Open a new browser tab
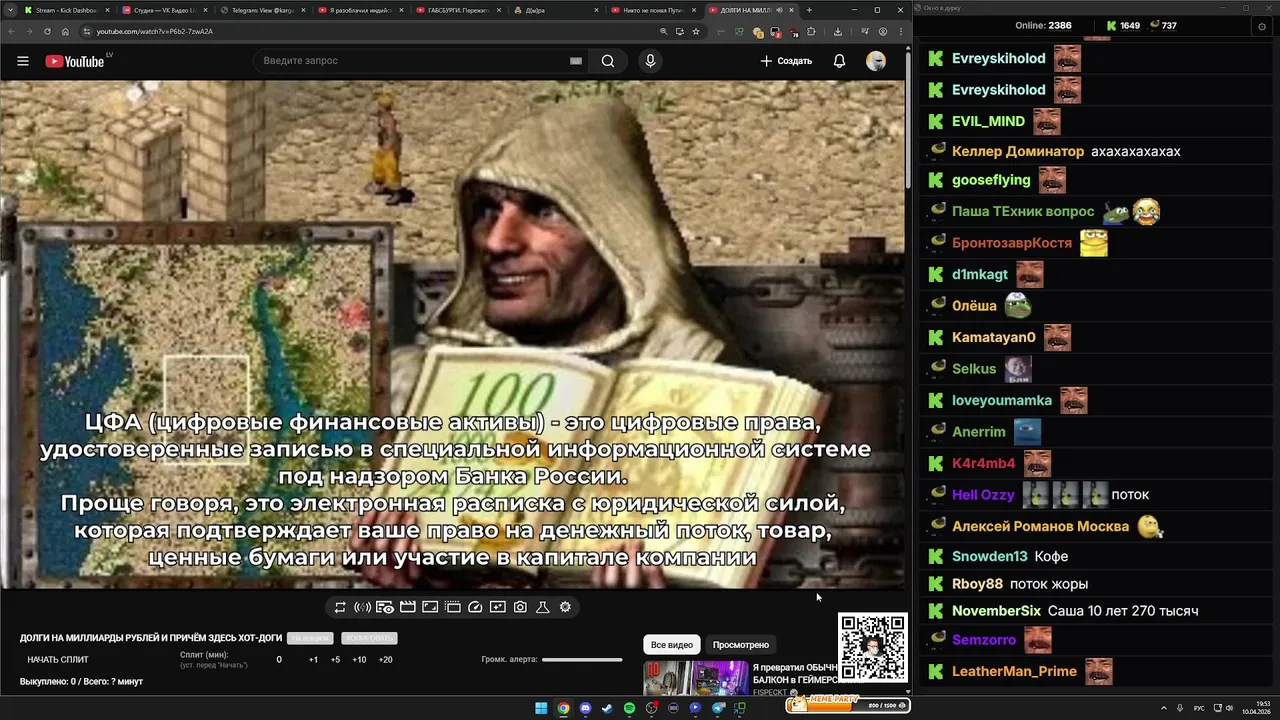 coord(809,10)
